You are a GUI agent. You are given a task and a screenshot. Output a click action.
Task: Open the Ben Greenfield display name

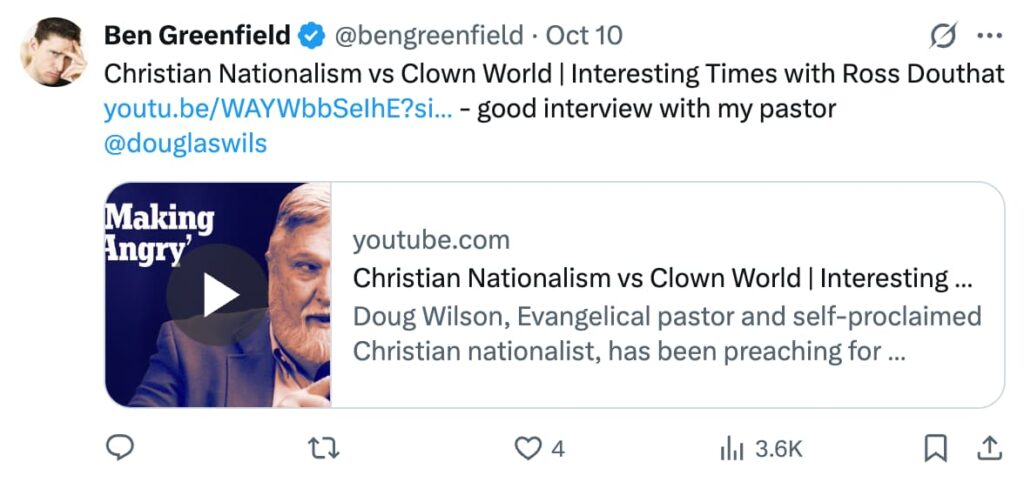click(196, 36)
